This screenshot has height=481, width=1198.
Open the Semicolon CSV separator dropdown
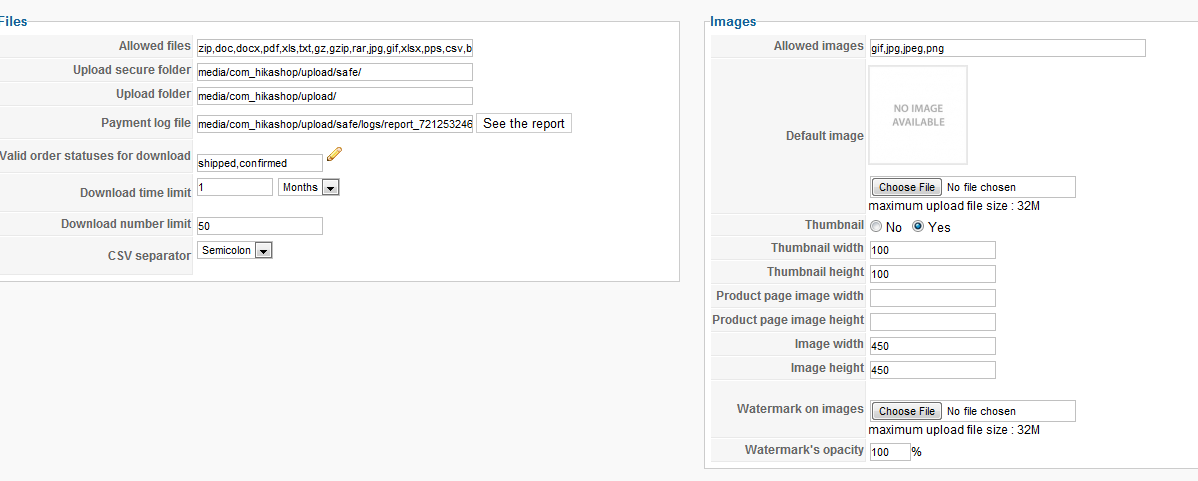point(235,250)
